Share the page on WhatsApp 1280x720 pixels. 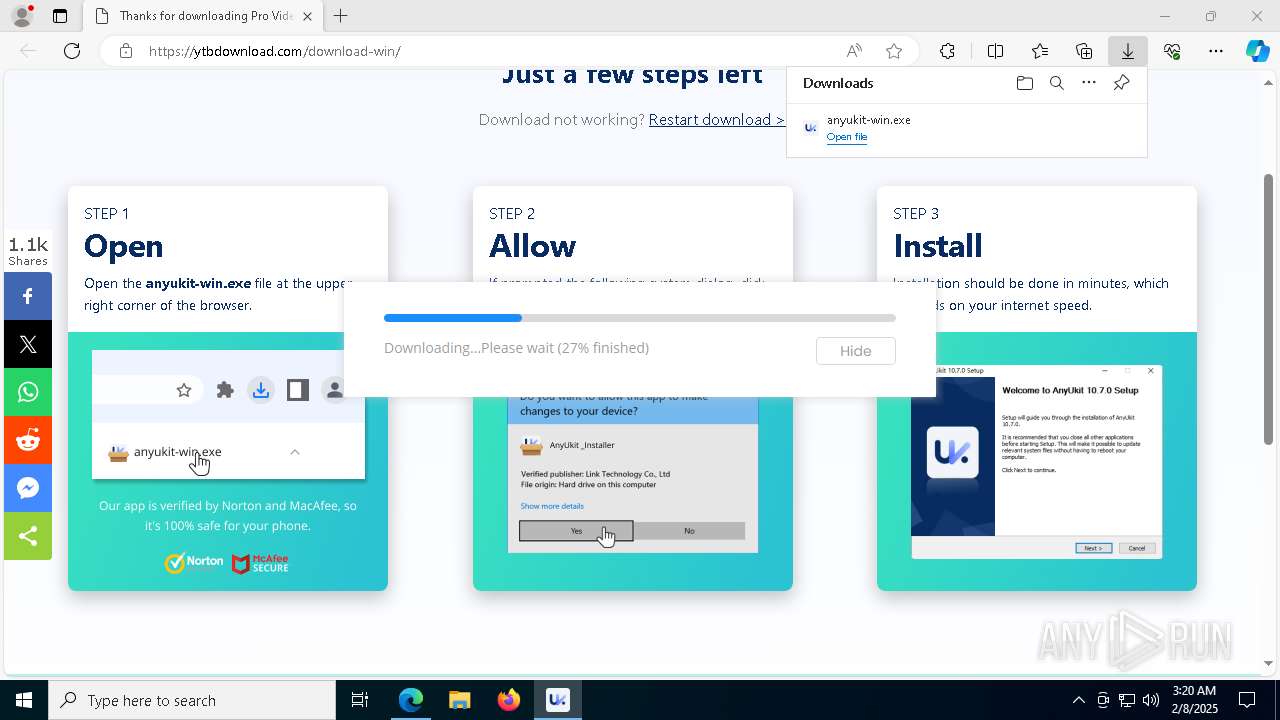point(28,392)
